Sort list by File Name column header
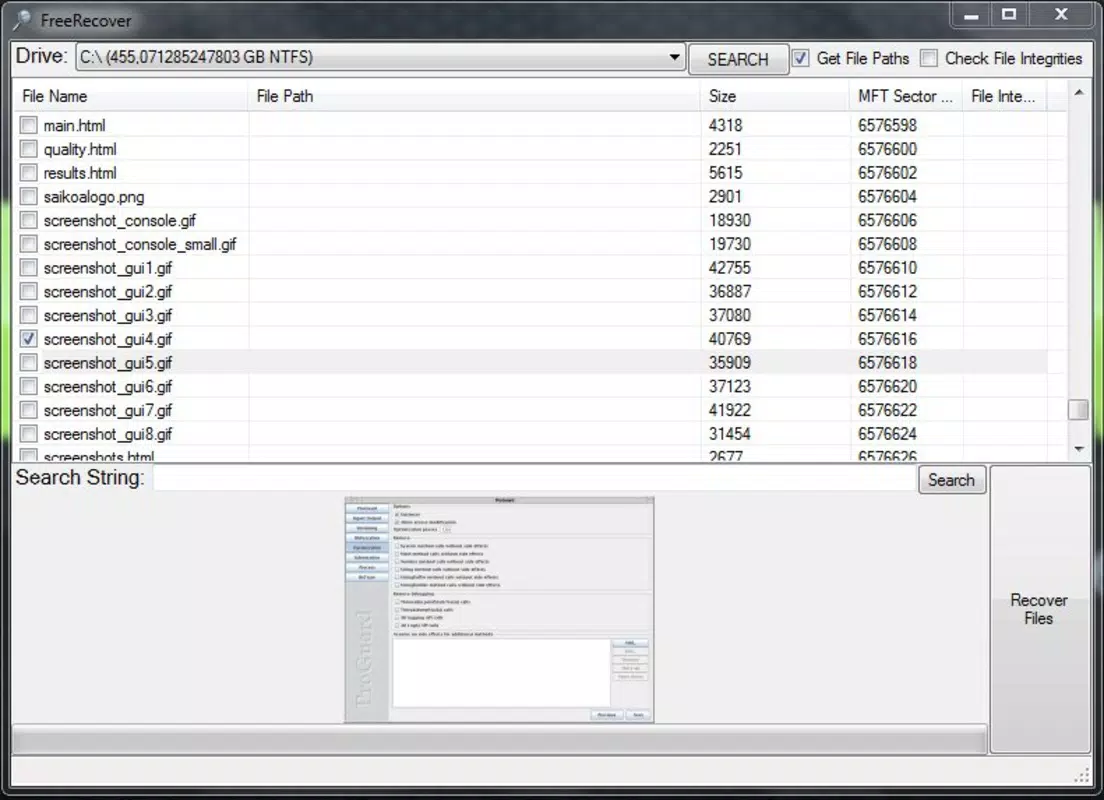 pos(131,96)
